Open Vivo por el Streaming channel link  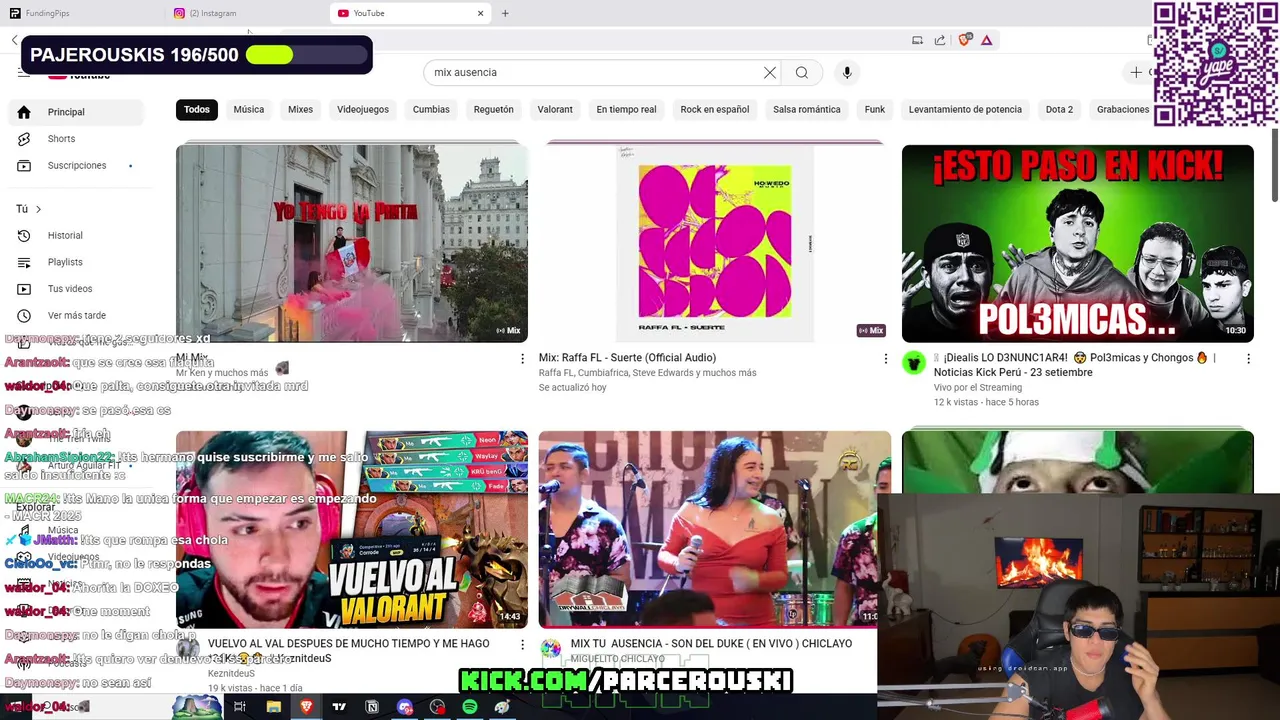coord(978,388)
